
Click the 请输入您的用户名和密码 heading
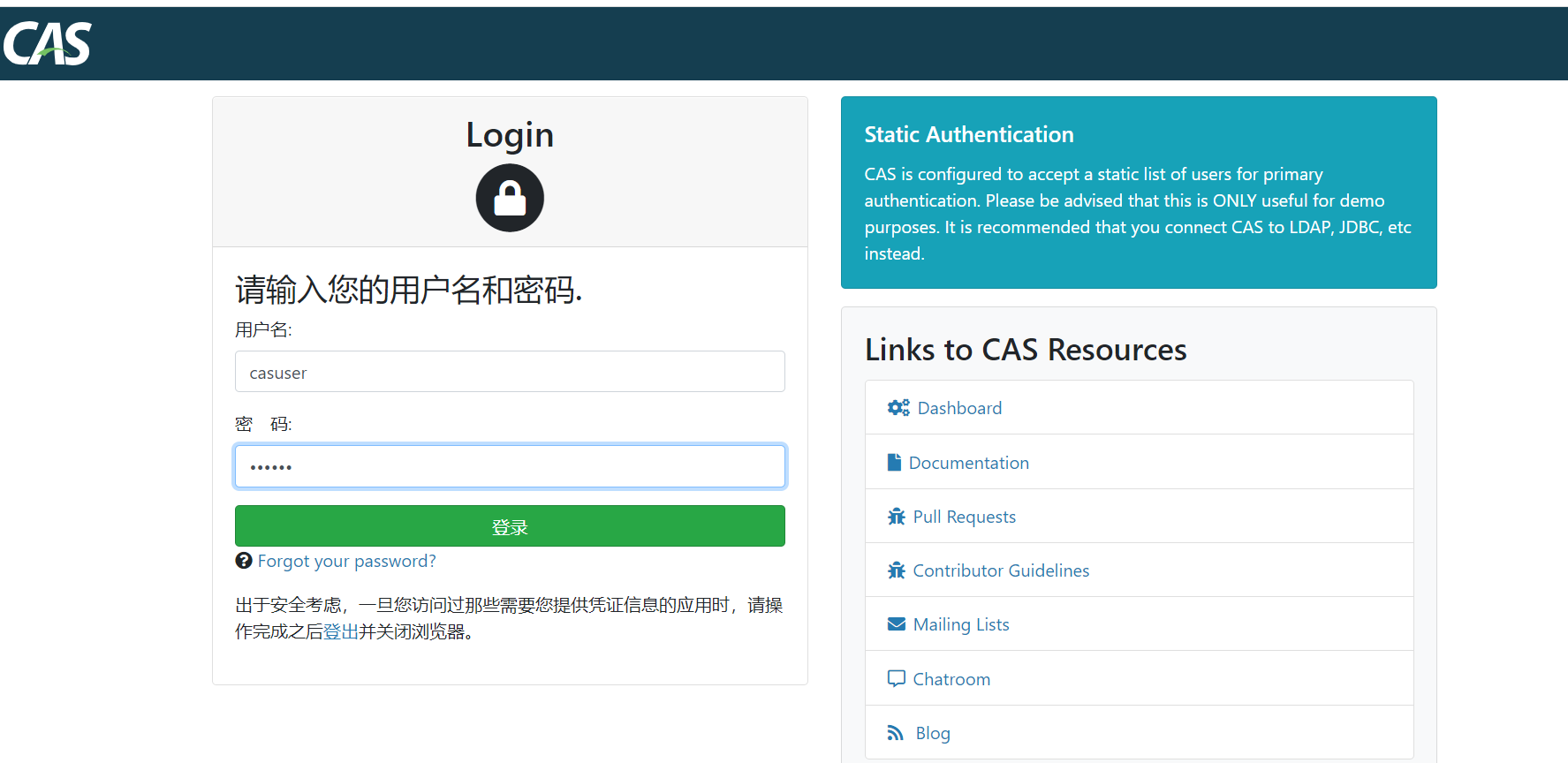(408, 290)
